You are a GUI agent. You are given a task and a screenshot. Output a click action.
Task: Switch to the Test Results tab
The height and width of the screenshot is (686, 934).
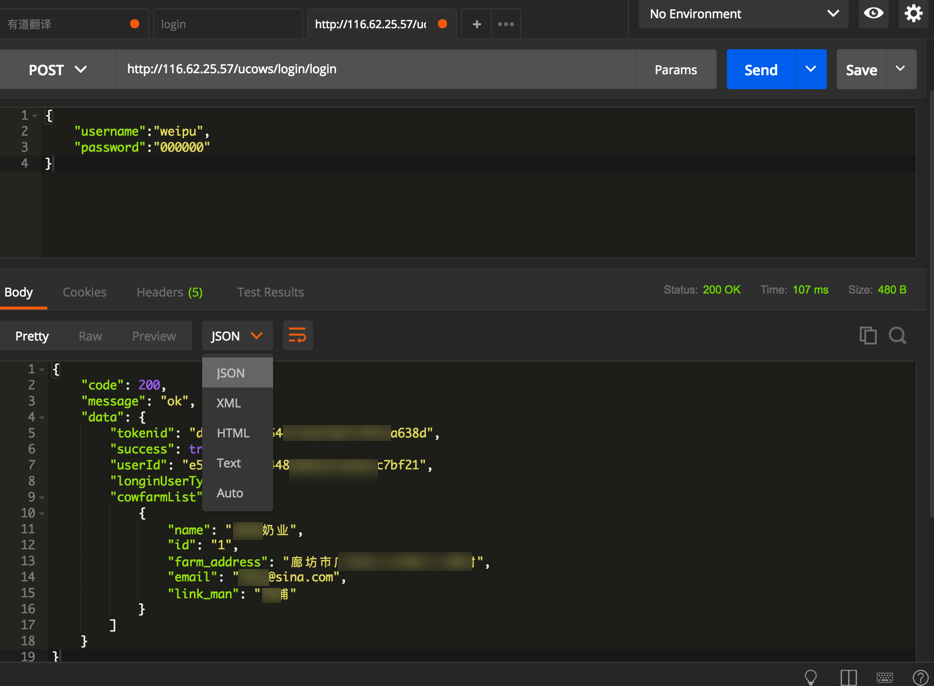pyautogui.click(x=270, y=292)
